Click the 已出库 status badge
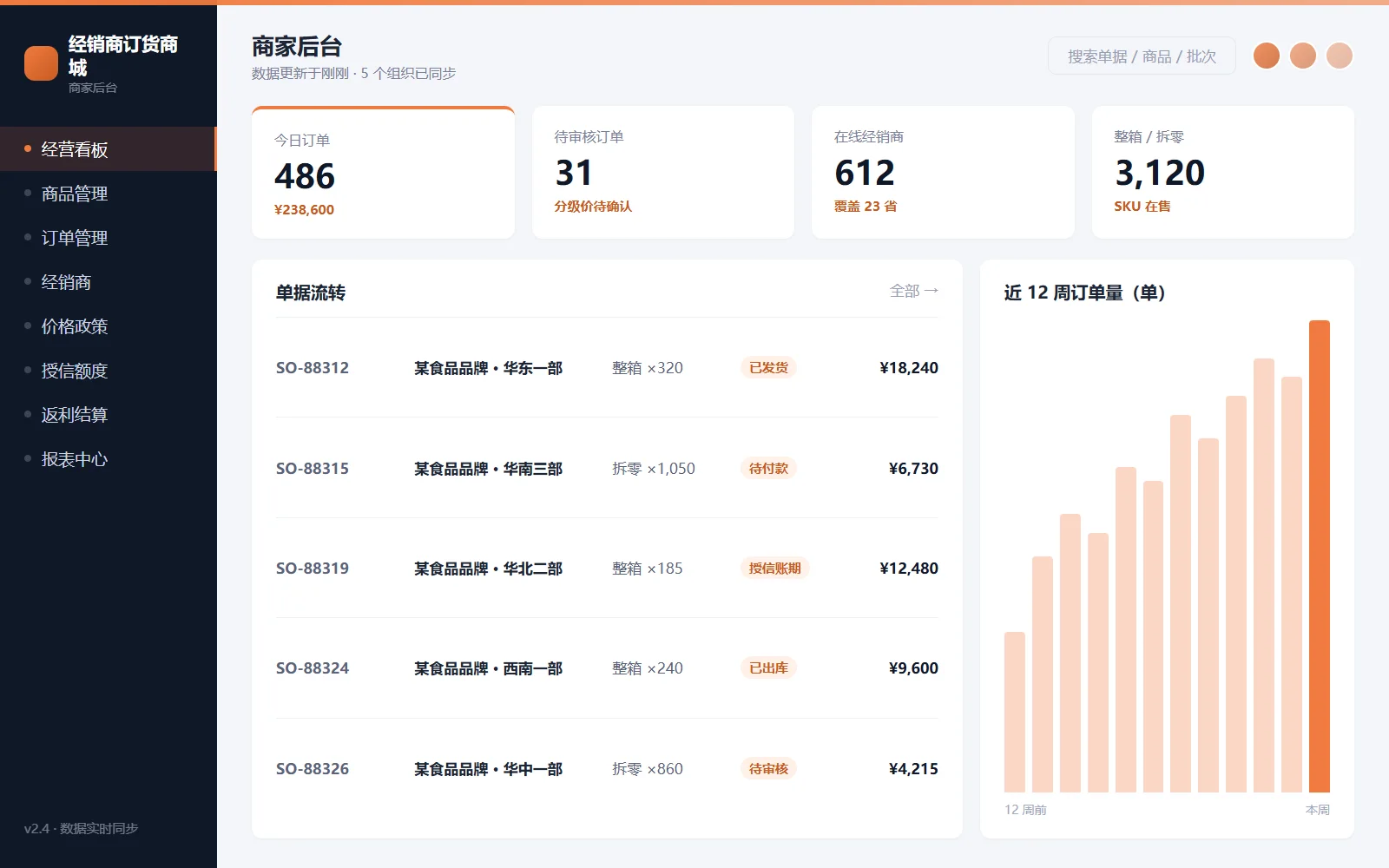1389x868 pixels. pos(768,668)
